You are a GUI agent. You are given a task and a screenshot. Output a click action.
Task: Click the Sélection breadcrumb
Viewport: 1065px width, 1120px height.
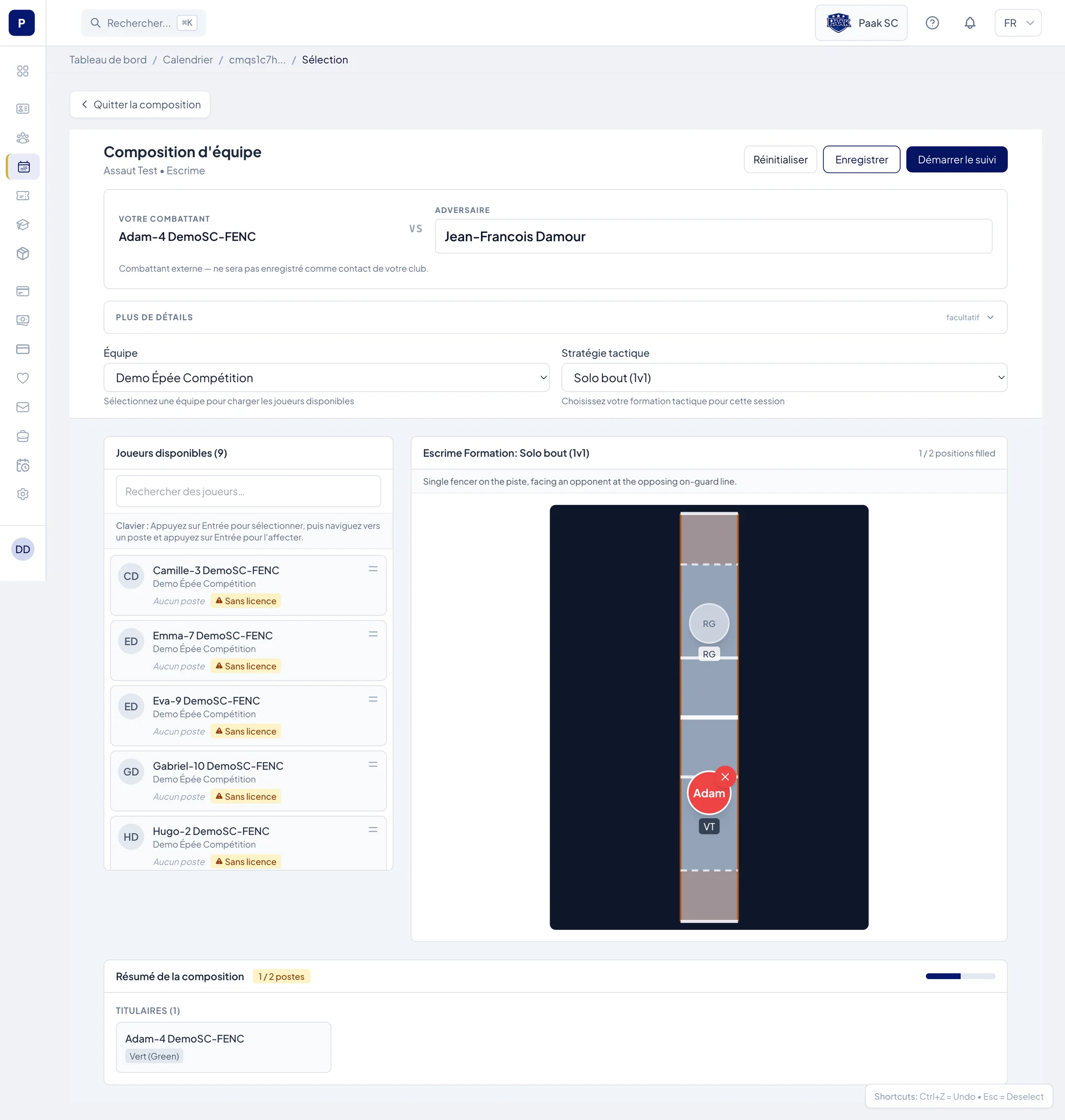point(324,59)
